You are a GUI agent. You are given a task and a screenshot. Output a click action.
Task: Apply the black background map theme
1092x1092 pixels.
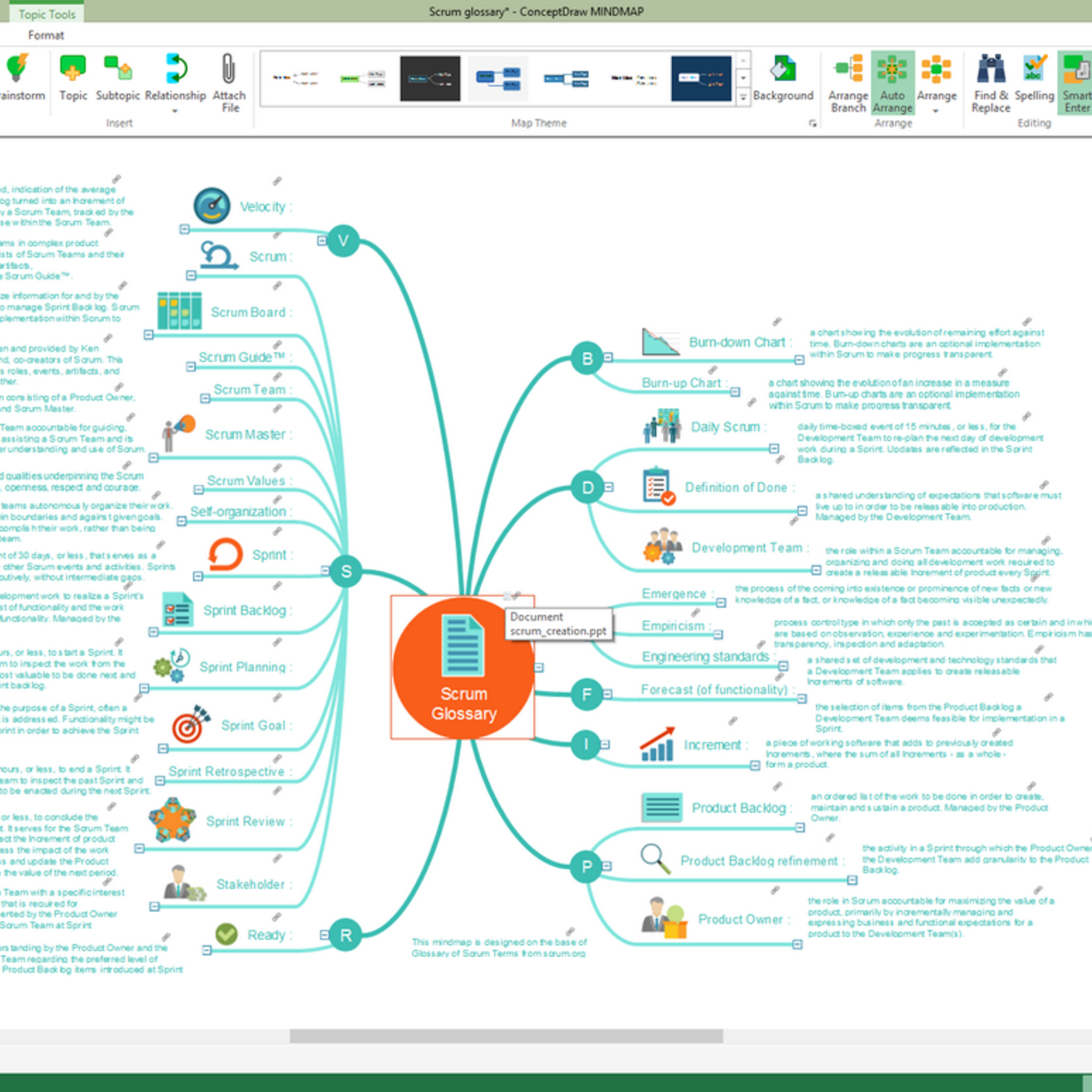pos(430,78)
